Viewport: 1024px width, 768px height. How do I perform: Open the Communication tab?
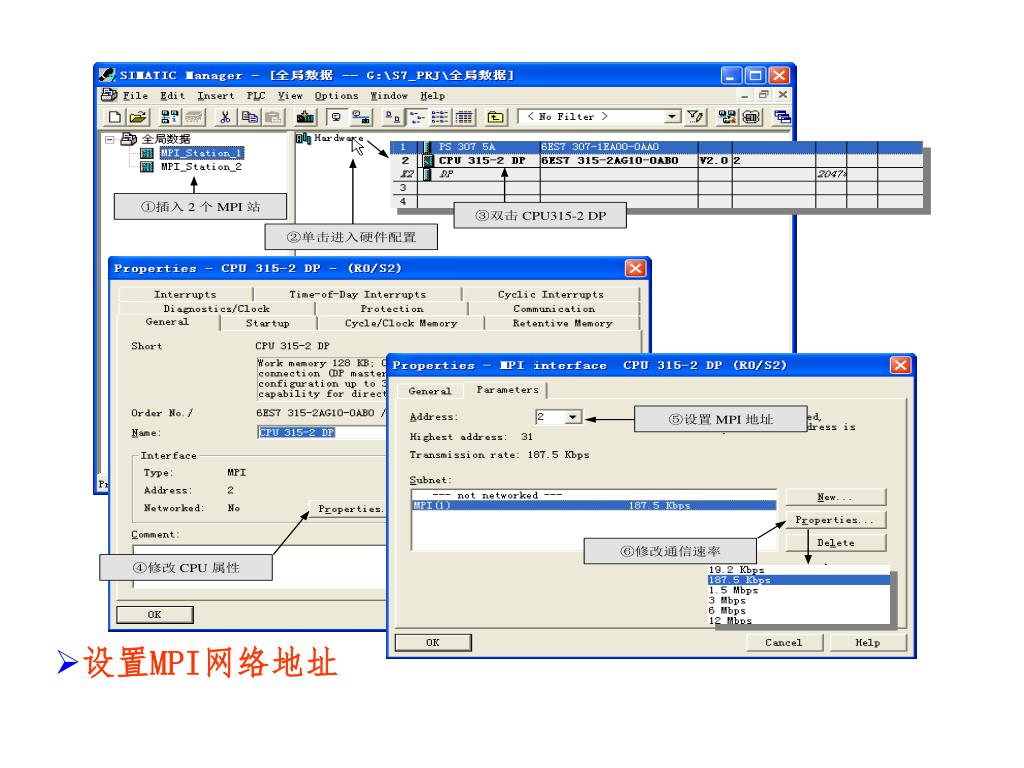pos(554,309)
